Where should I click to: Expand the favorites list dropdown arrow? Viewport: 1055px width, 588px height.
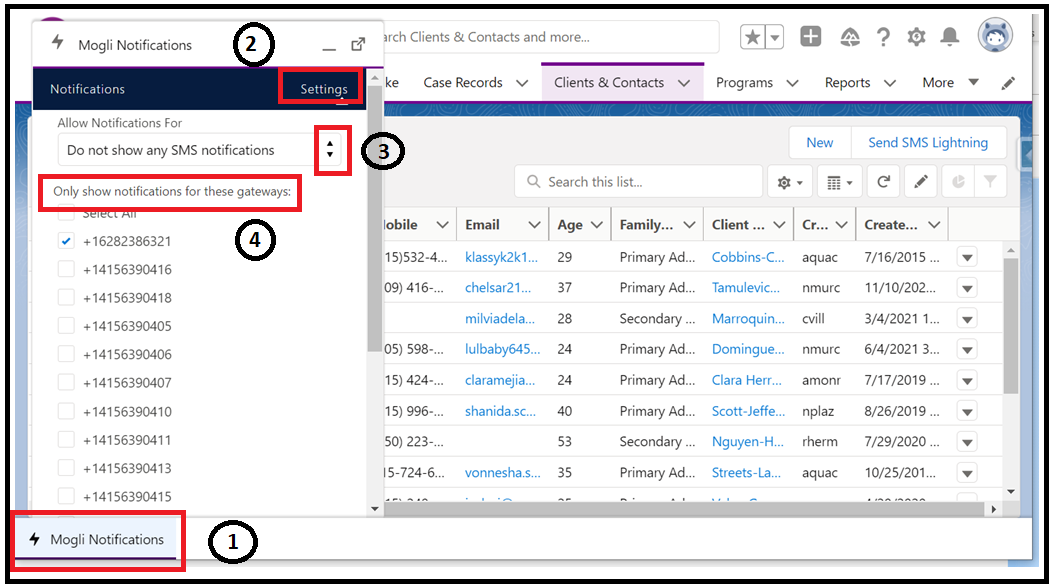774,37
